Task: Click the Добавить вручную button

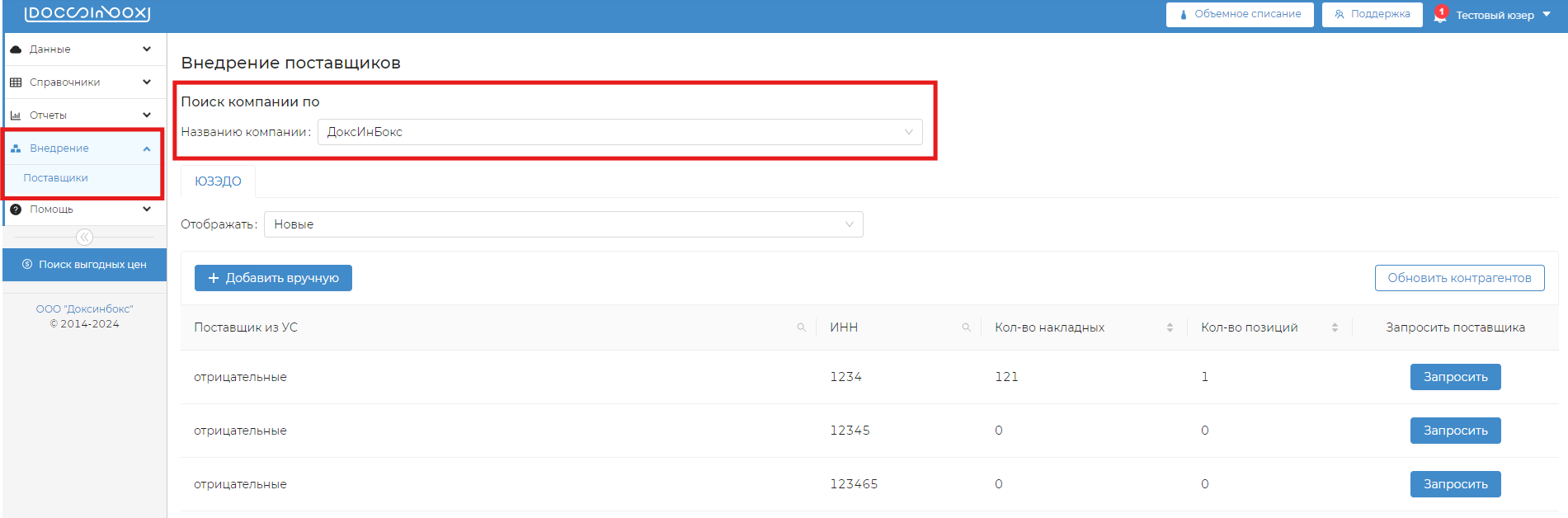Action: click(273, 278)
